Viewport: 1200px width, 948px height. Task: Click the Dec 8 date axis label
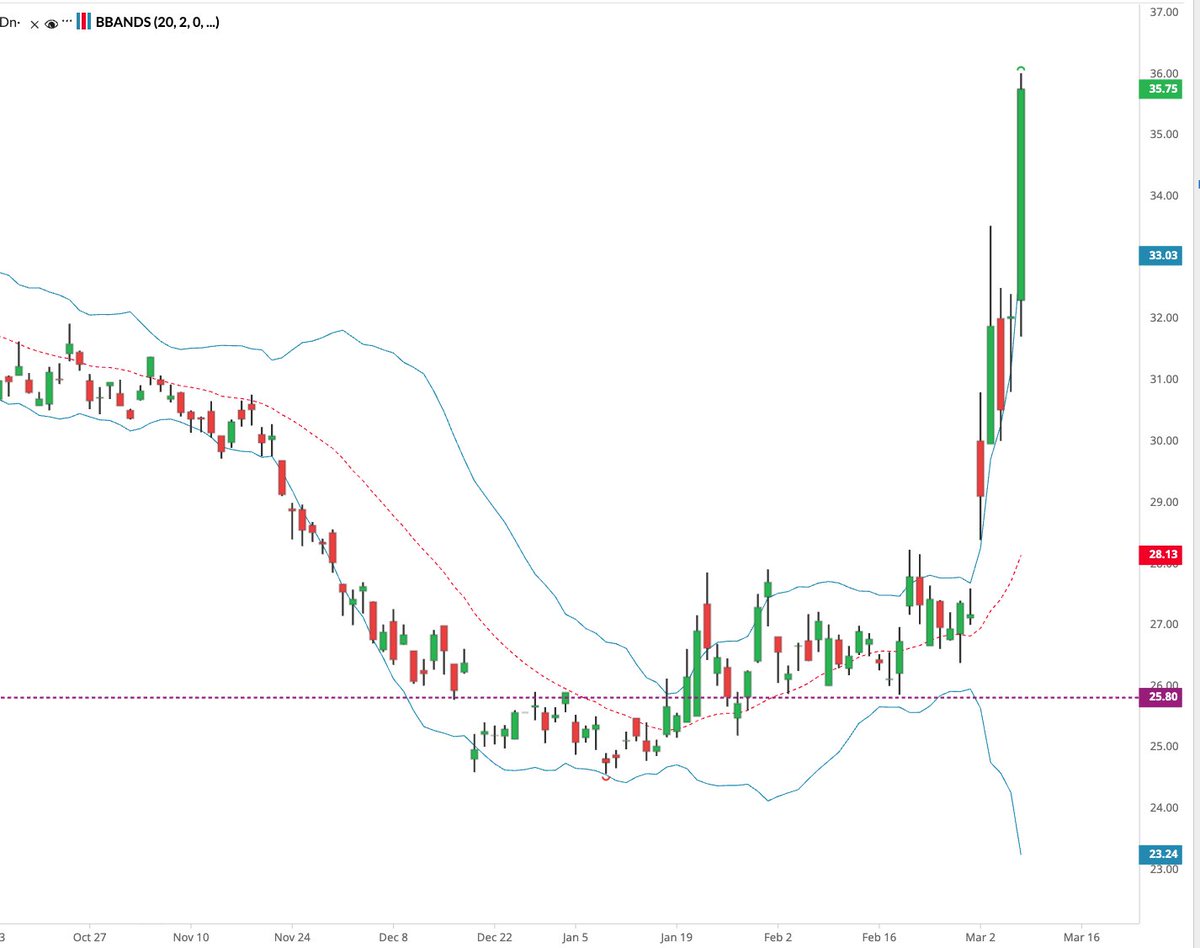coord(393,938)
